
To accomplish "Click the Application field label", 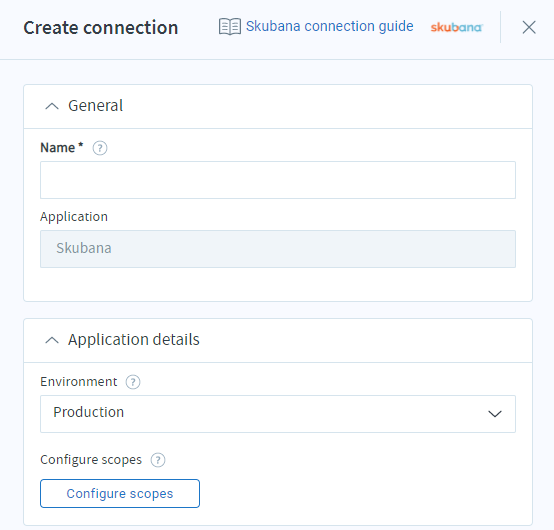I will pyautogui.click(x=74, y=217).
